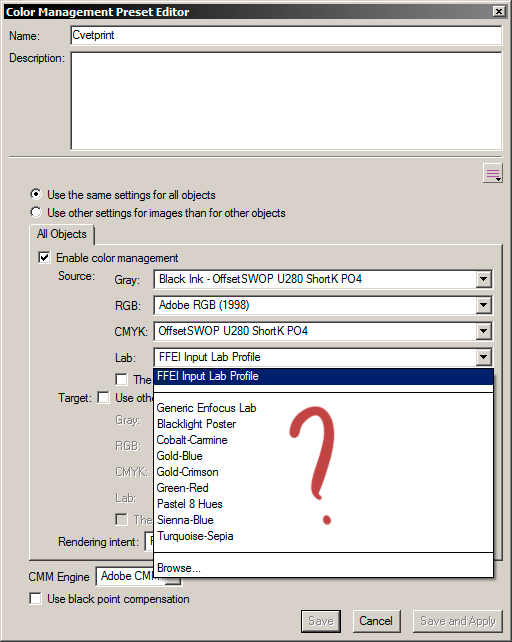Open the Rendering intent dropdown
The width and height of the screenshot is (512, 642).
pyautogui.click(x=149, y=541)
